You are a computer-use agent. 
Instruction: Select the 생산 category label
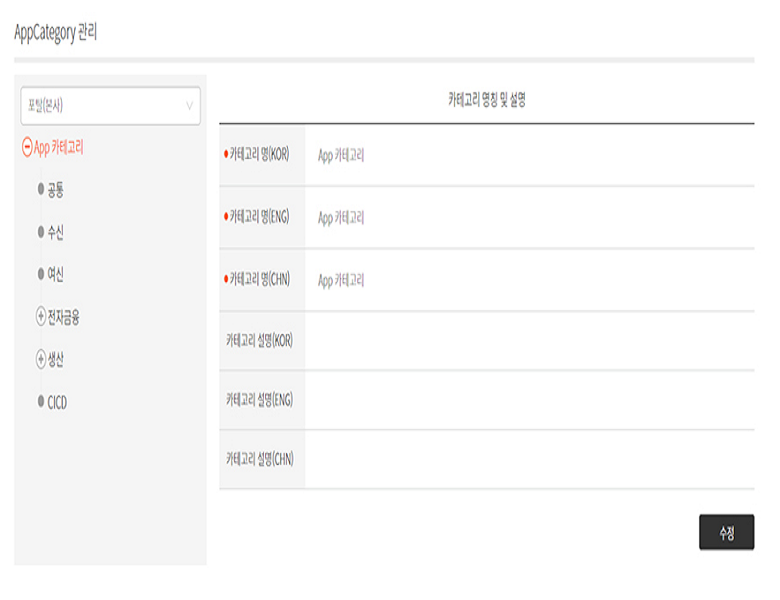56,360
